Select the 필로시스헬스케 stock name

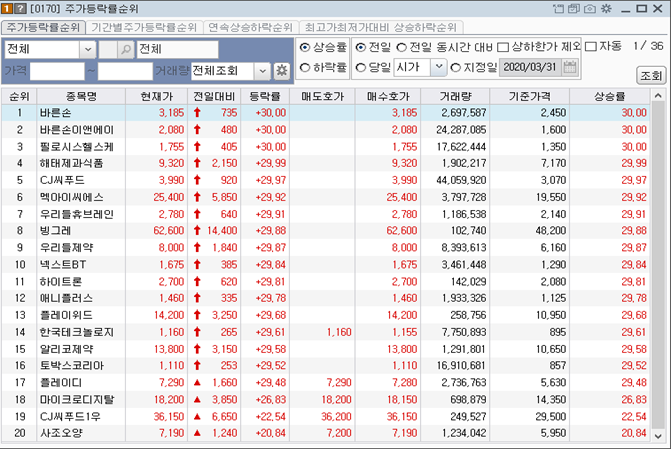pyautogui.click(x=77, y=147)
